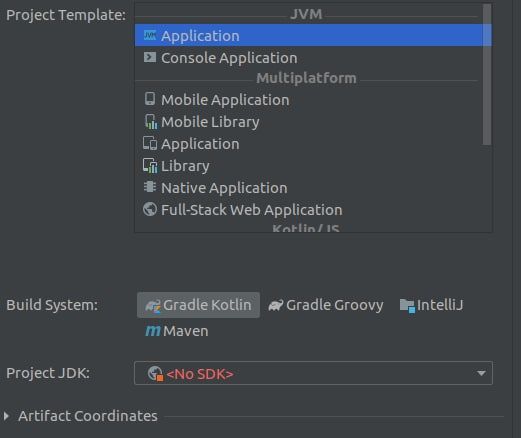Select the Mobile Application template
Image resolution: width=521 pixels, height=438 pixels.
coord(309,99)
